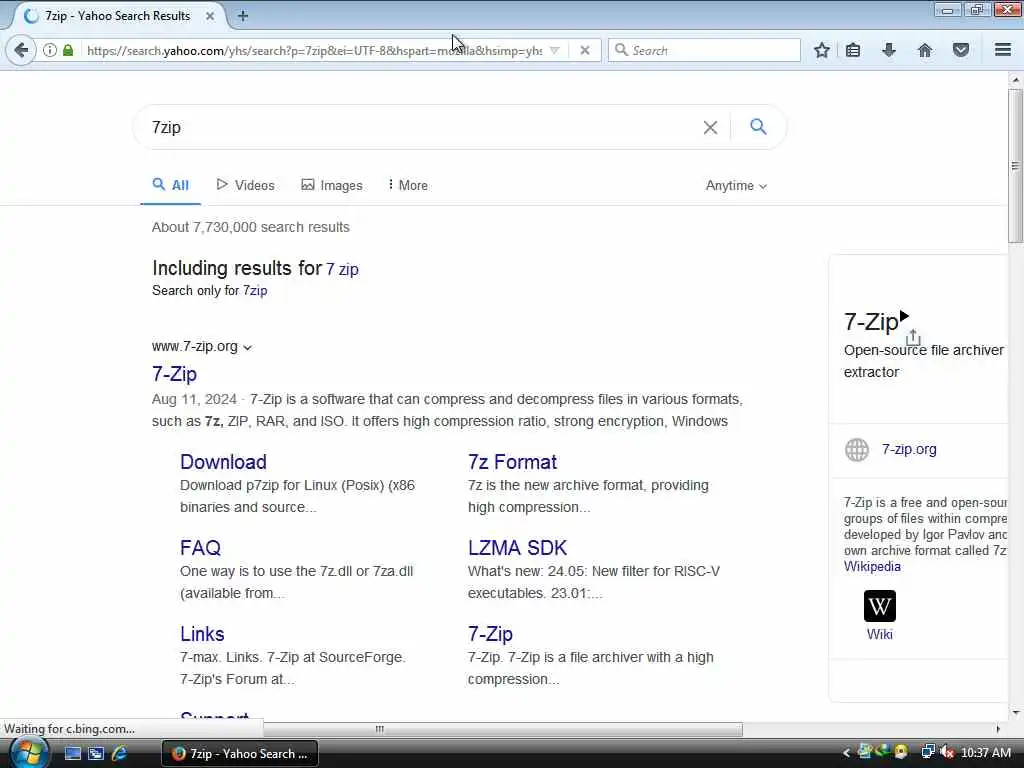Open the LZMA SDK sublink

tap(517, 548)
